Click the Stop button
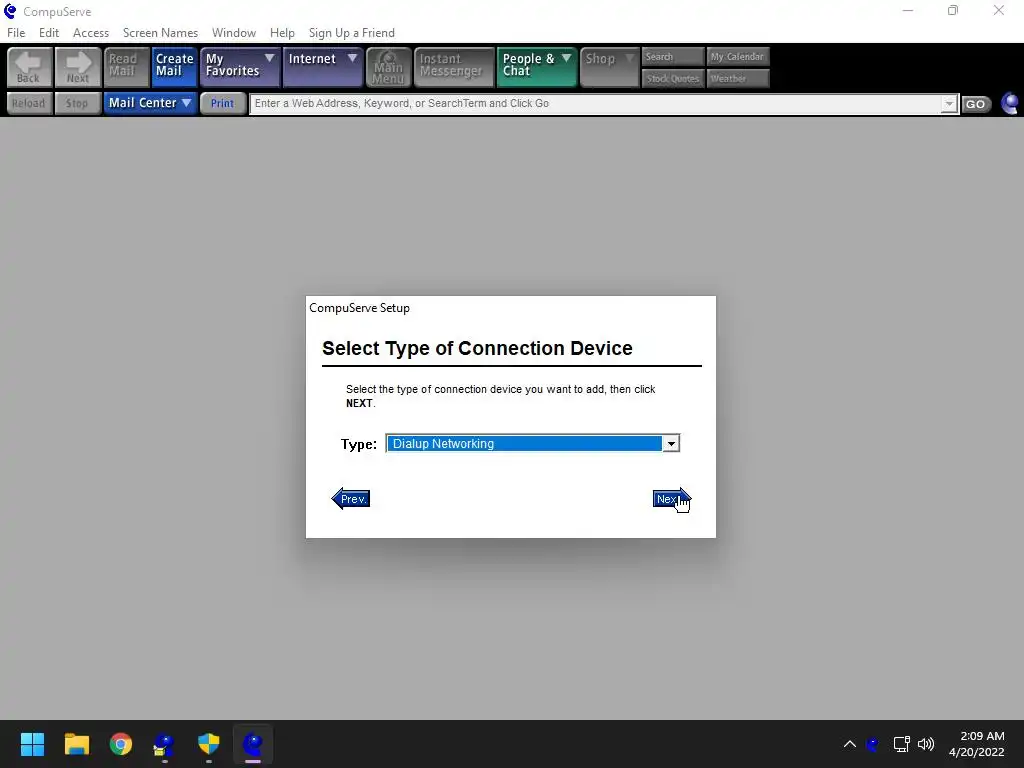The height and width of the screenshot is (768, 1024). point(78,103)
